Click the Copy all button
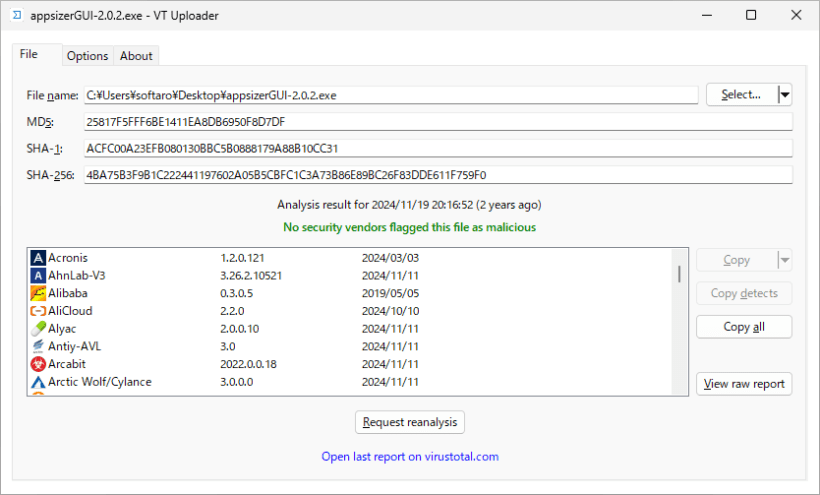This screenshot has height=495, width=820. coord(744,327)
